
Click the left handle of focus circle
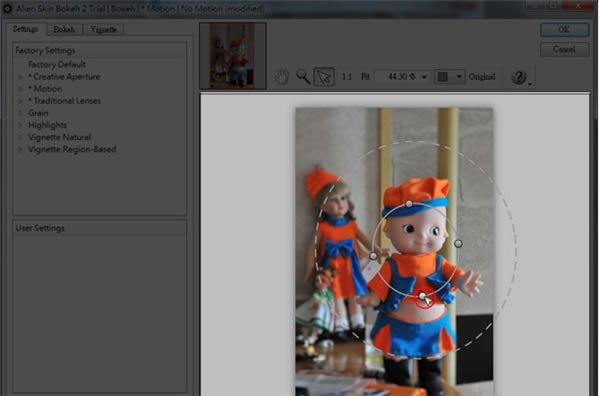click(x=373, y=256)
